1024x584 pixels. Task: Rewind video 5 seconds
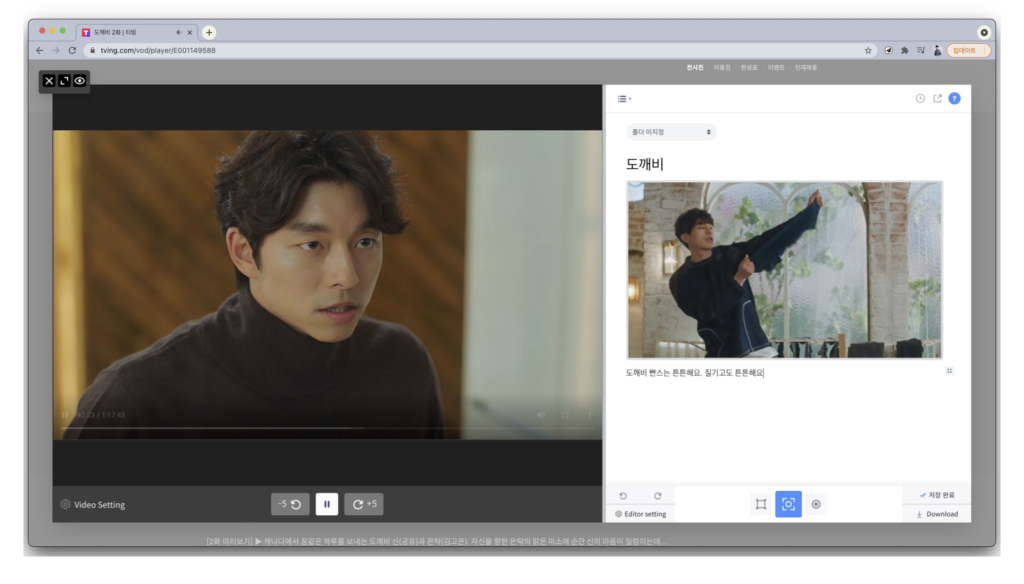[290, 504]
